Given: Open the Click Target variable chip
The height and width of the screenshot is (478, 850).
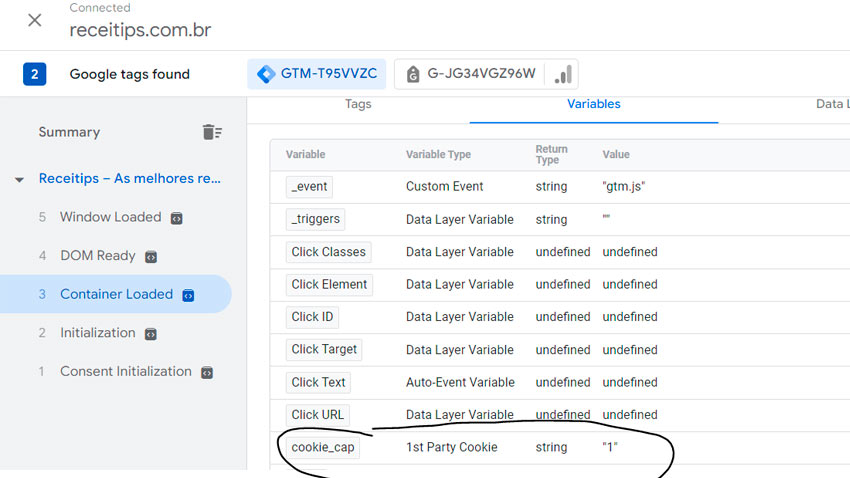Looking at the screenshot, I should click(324, 350).
